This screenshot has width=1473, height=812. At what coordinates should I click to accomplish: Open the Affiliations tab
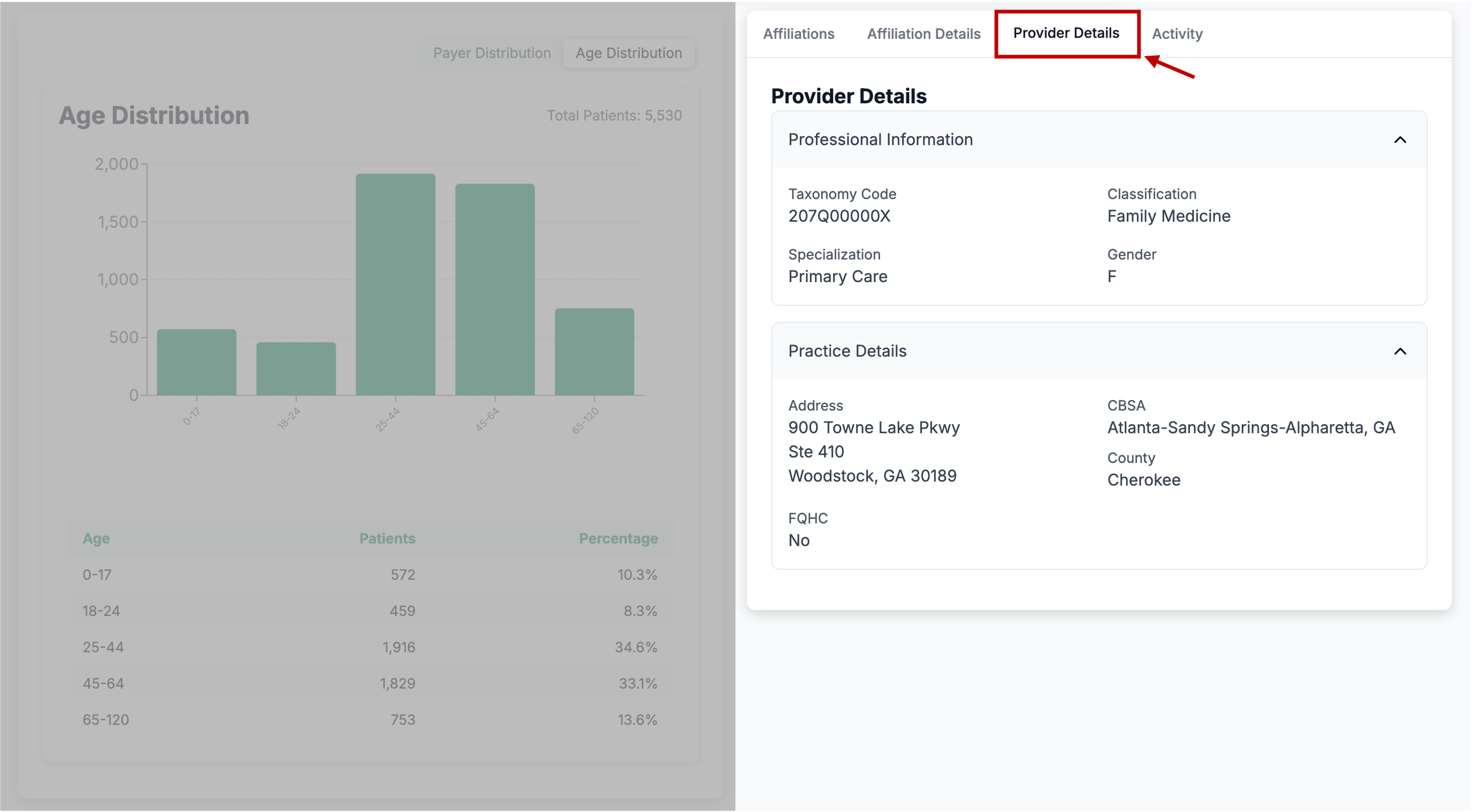point(798,34)
